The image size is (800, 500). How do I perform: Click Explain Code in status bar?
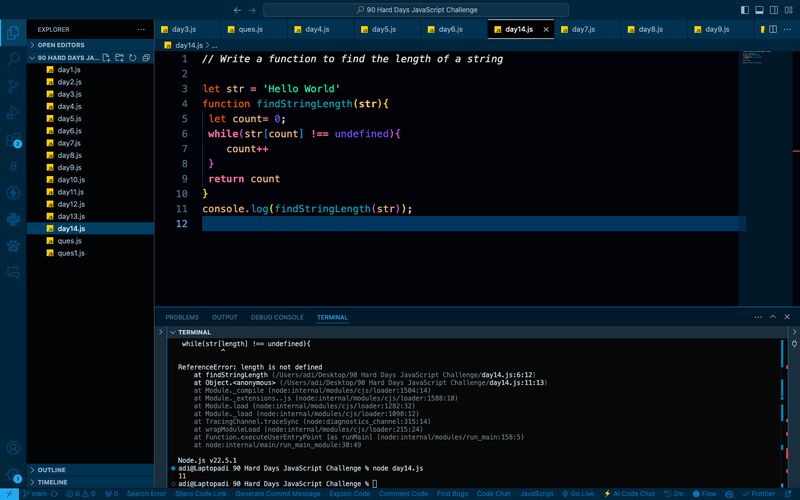(349, 494)
